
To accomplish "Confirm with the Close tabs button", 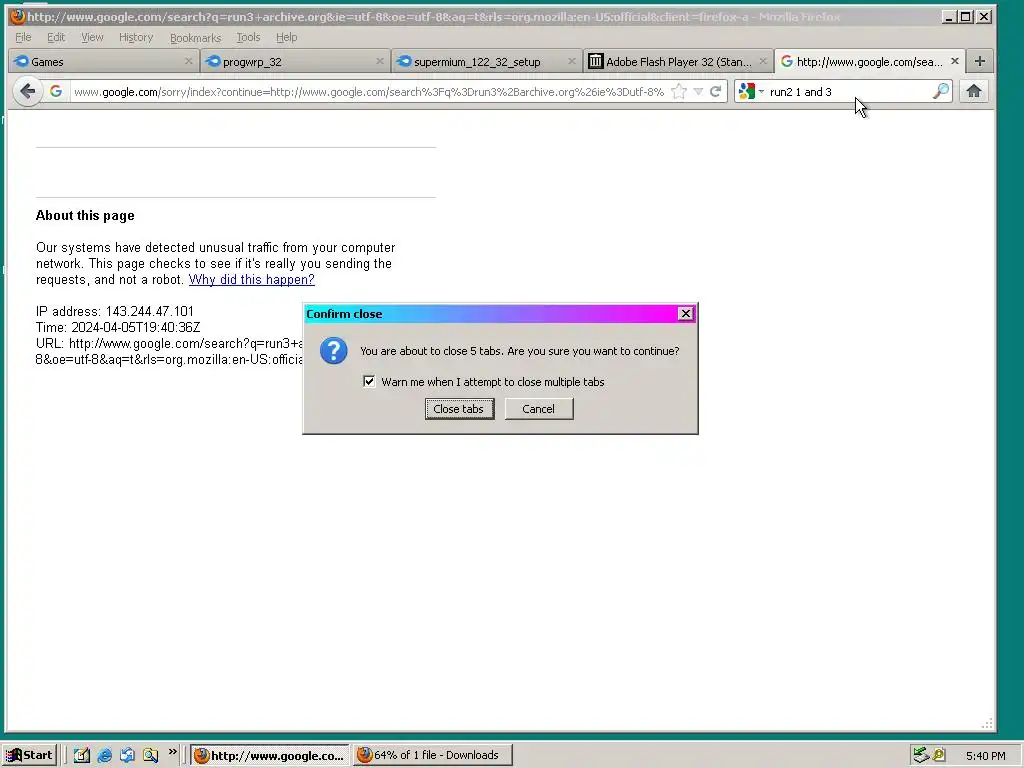I will [459, 409].
